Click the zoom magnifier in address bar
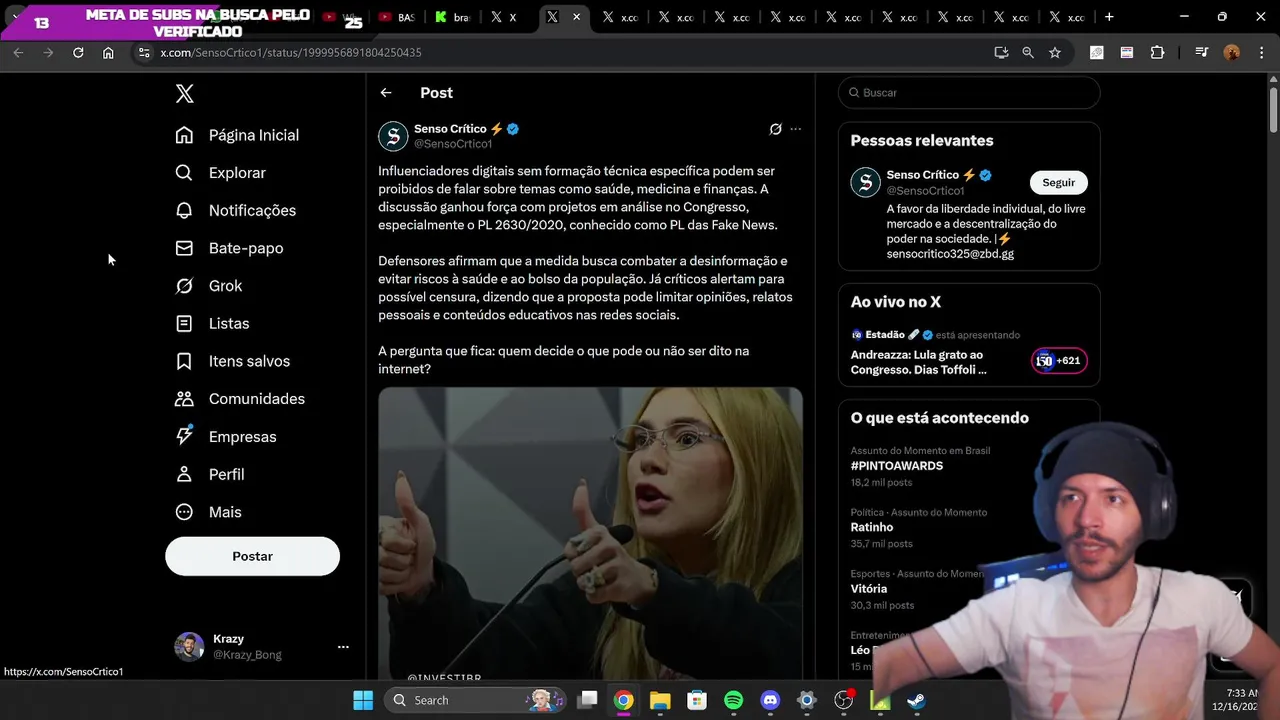Image resolution: width=1280 pixels, height=720 pixels. [1028, 52]
